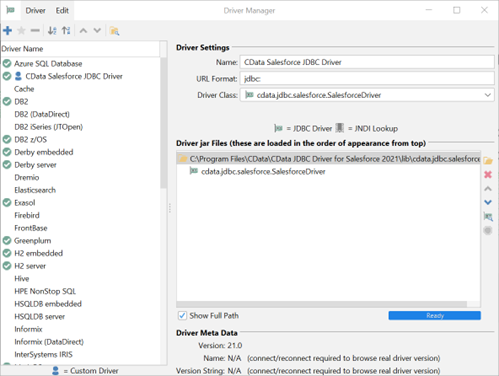Toggle the Show Full Path checkbox
This screenshot has height=376, width=499.
[x=182, y=315]
